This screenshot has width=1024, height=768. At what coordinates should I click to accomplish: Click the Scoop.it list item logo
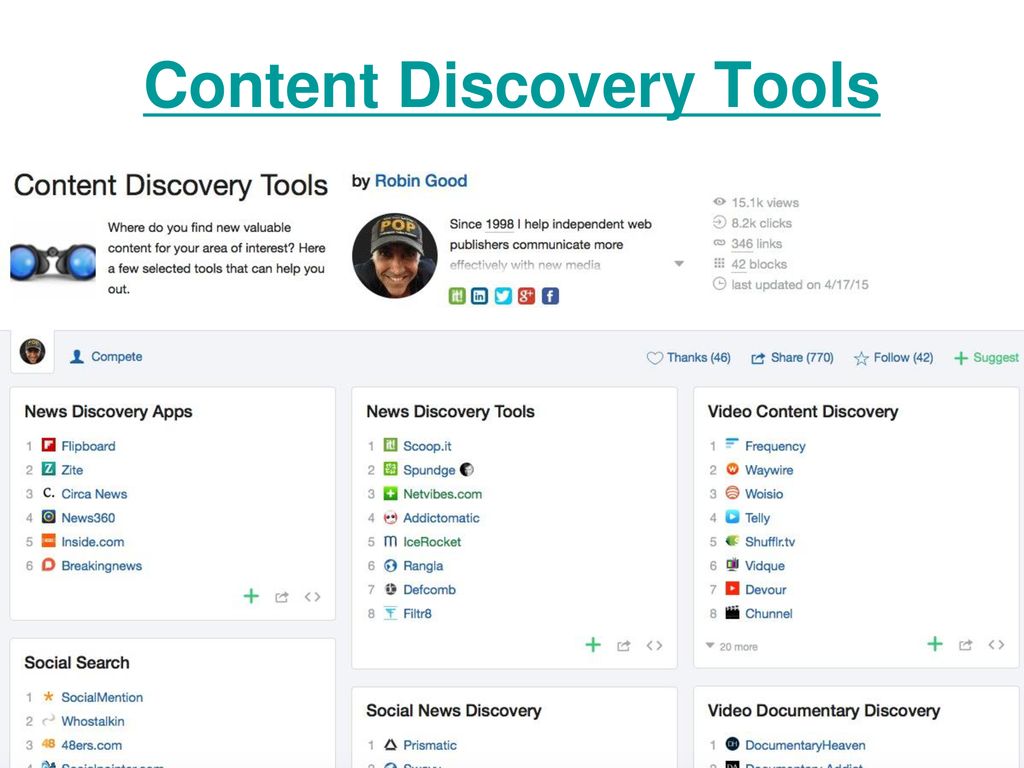391,445
